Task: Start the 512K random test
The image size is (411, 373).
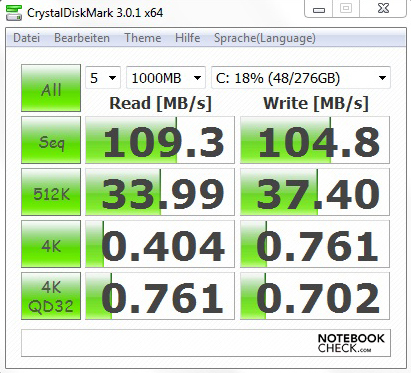Action: click(x=51, y=192)
